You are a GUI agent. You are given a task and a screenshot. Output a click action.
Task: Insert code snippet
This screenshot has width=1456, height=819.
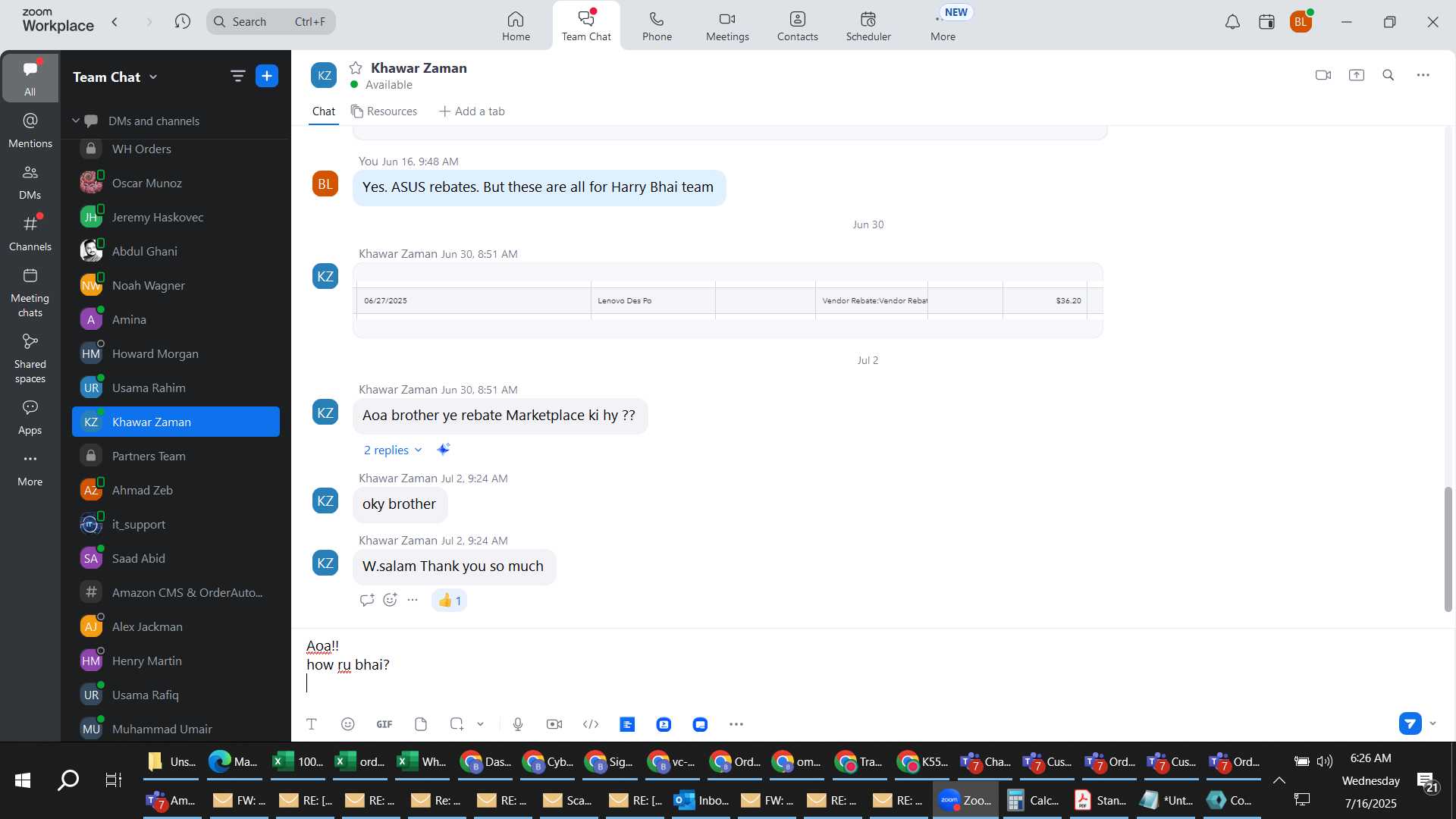click(591, 724)
